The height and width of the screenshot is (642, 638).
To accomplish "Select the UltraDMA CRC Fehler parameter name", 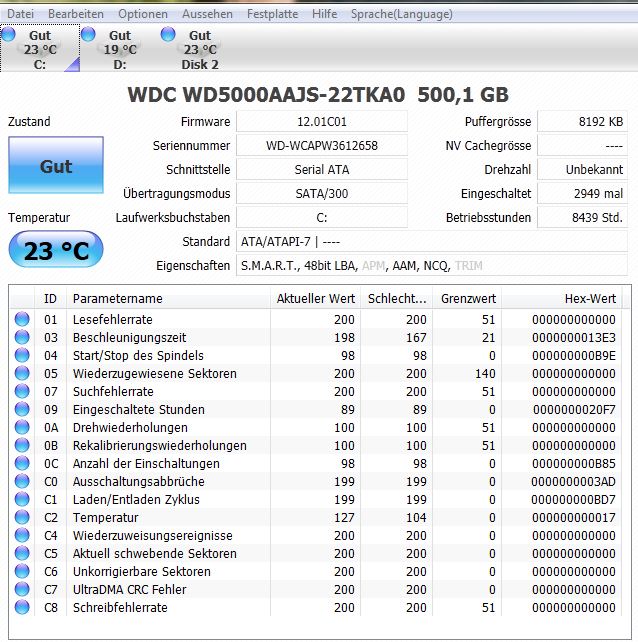I will (129, 590).
